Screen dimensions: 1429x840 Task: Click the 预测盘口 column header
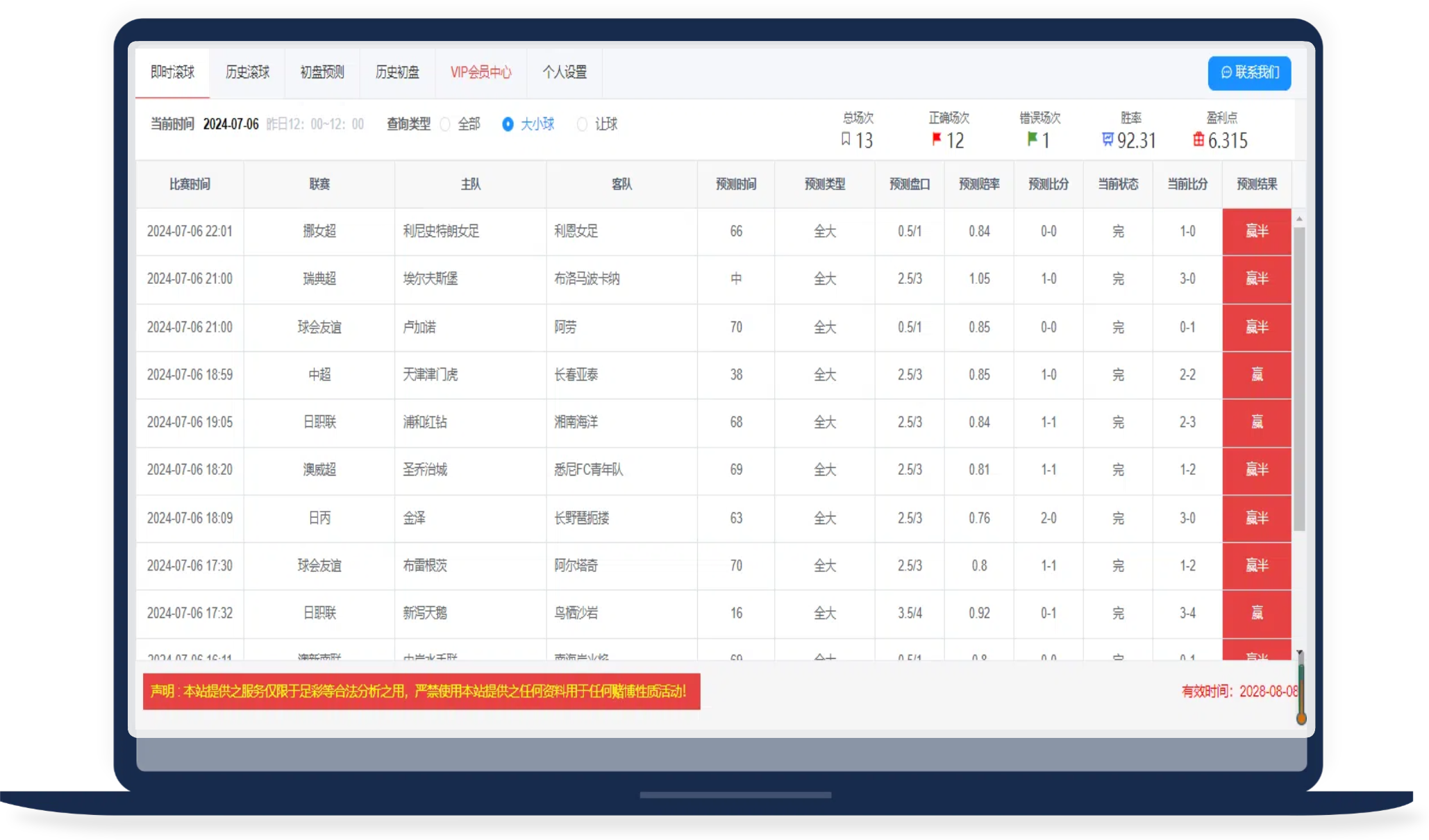click(910, 184)
